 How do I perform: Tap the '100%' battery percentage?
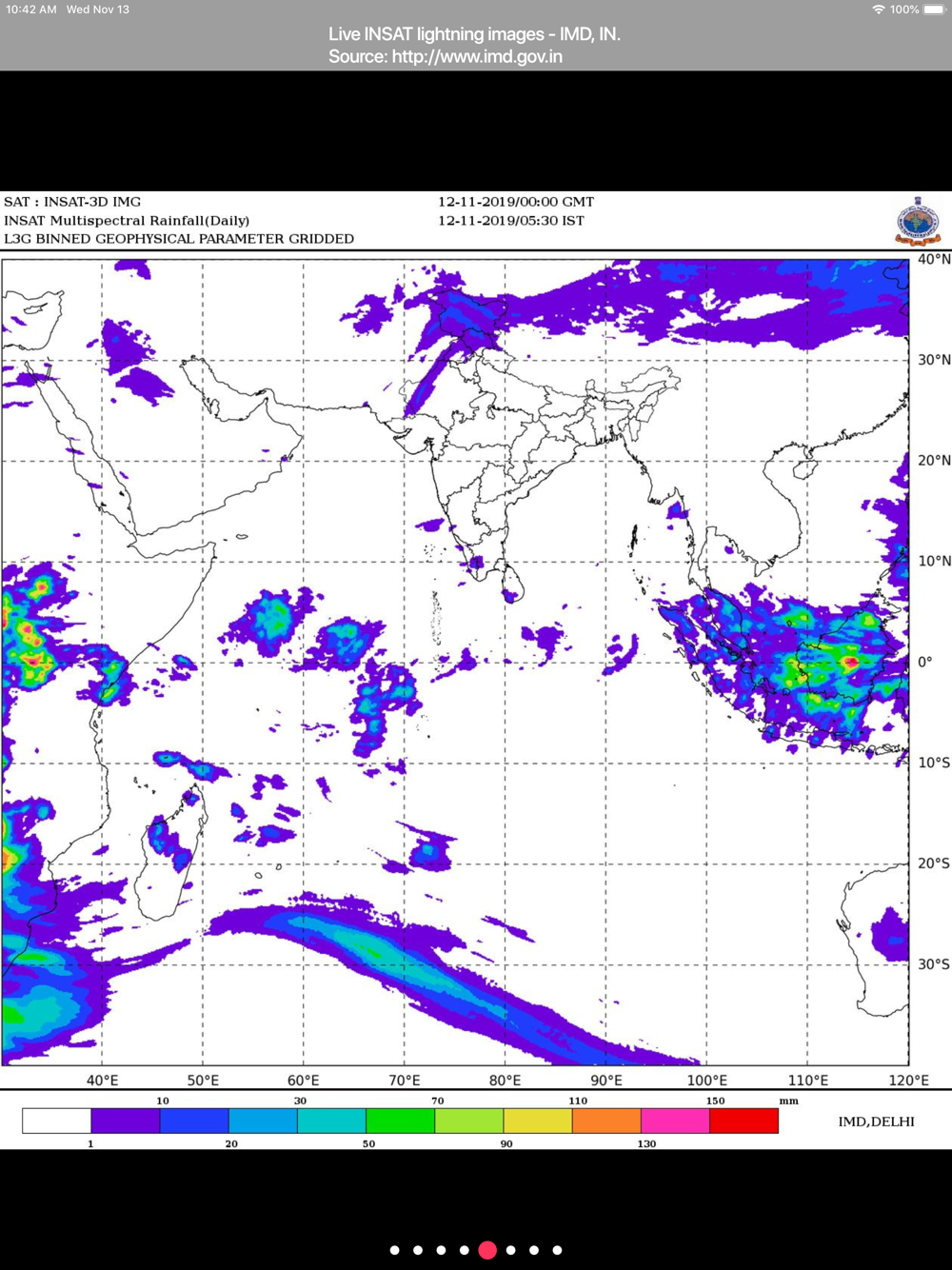coord(904,10)
